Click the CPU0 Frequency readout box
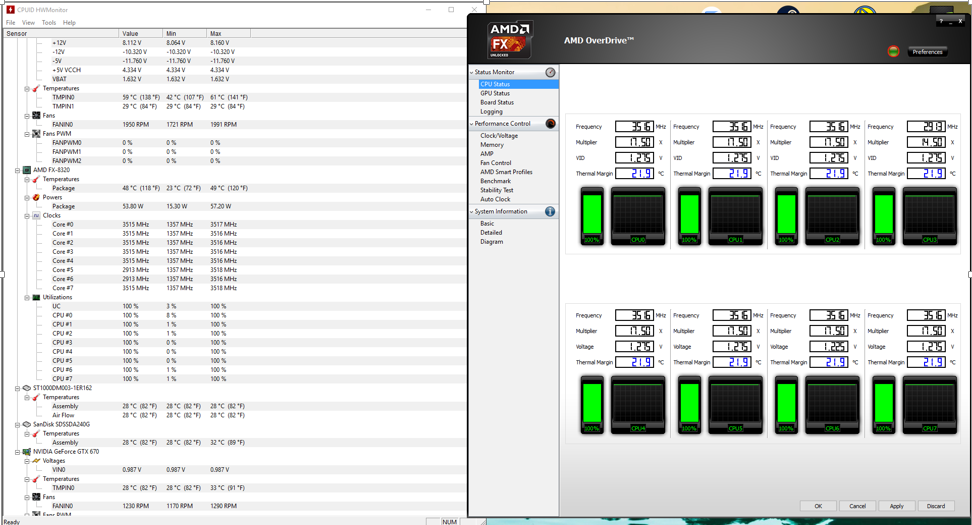972x525 pixels. (634, 126)
